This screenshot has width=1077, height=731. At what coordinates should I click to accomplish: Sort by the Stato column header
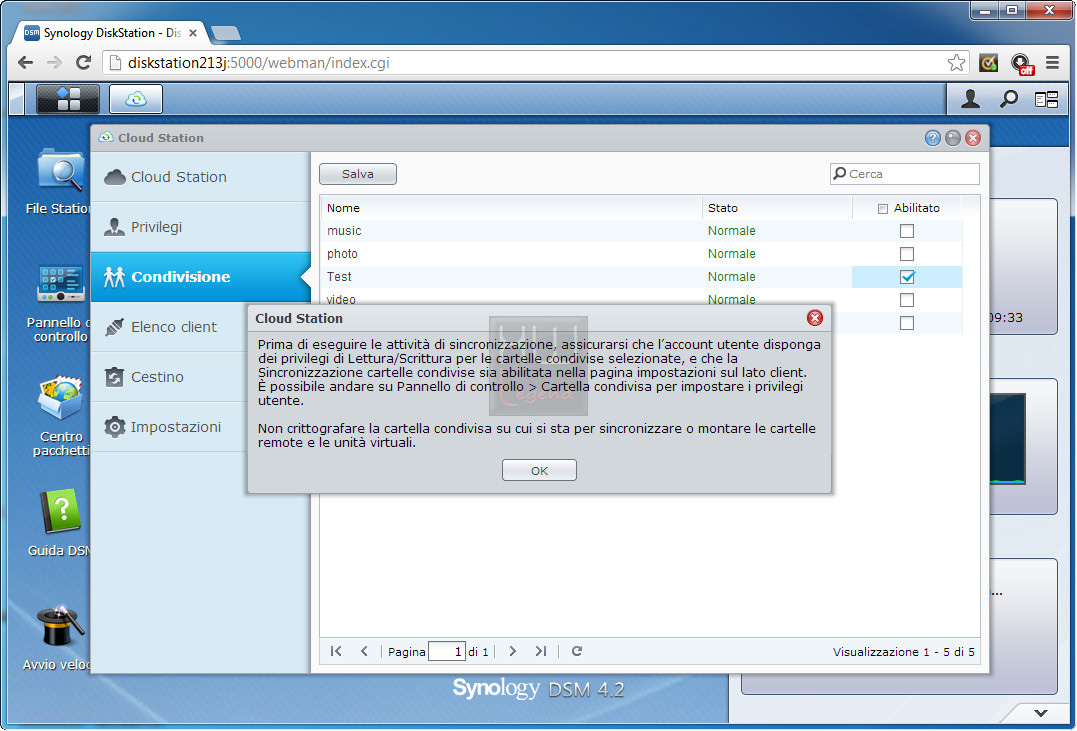pyautogui.click(x=778, y=208)
